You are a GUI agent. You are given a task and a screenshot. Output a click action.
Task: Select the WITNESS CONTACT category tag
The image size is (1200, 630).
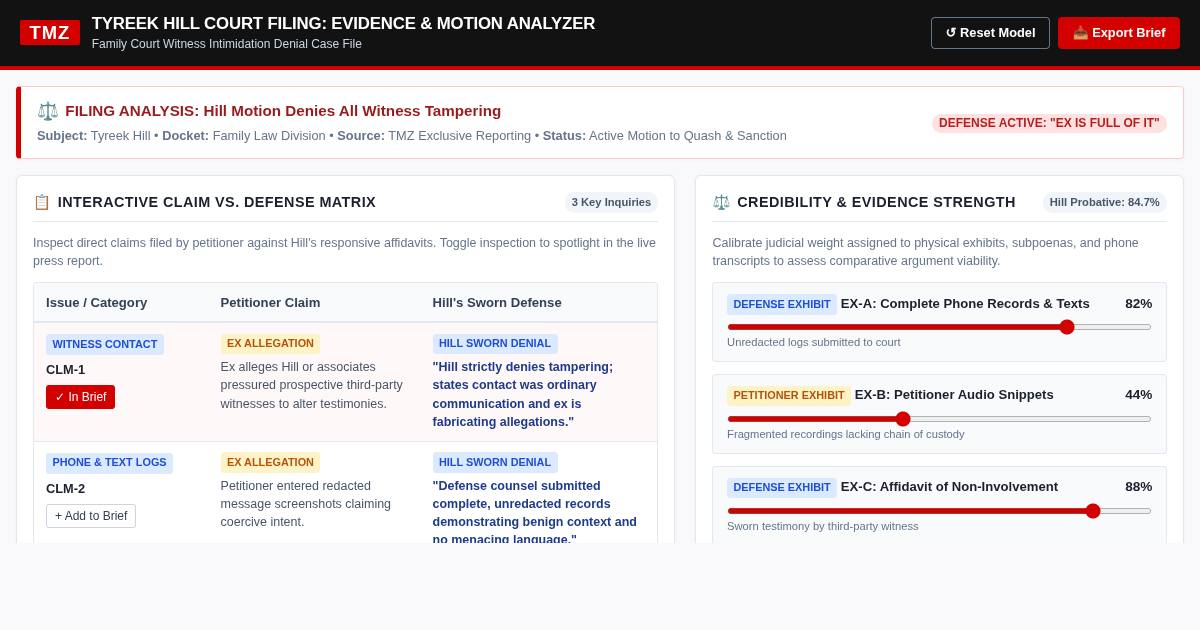pos(105,344)
